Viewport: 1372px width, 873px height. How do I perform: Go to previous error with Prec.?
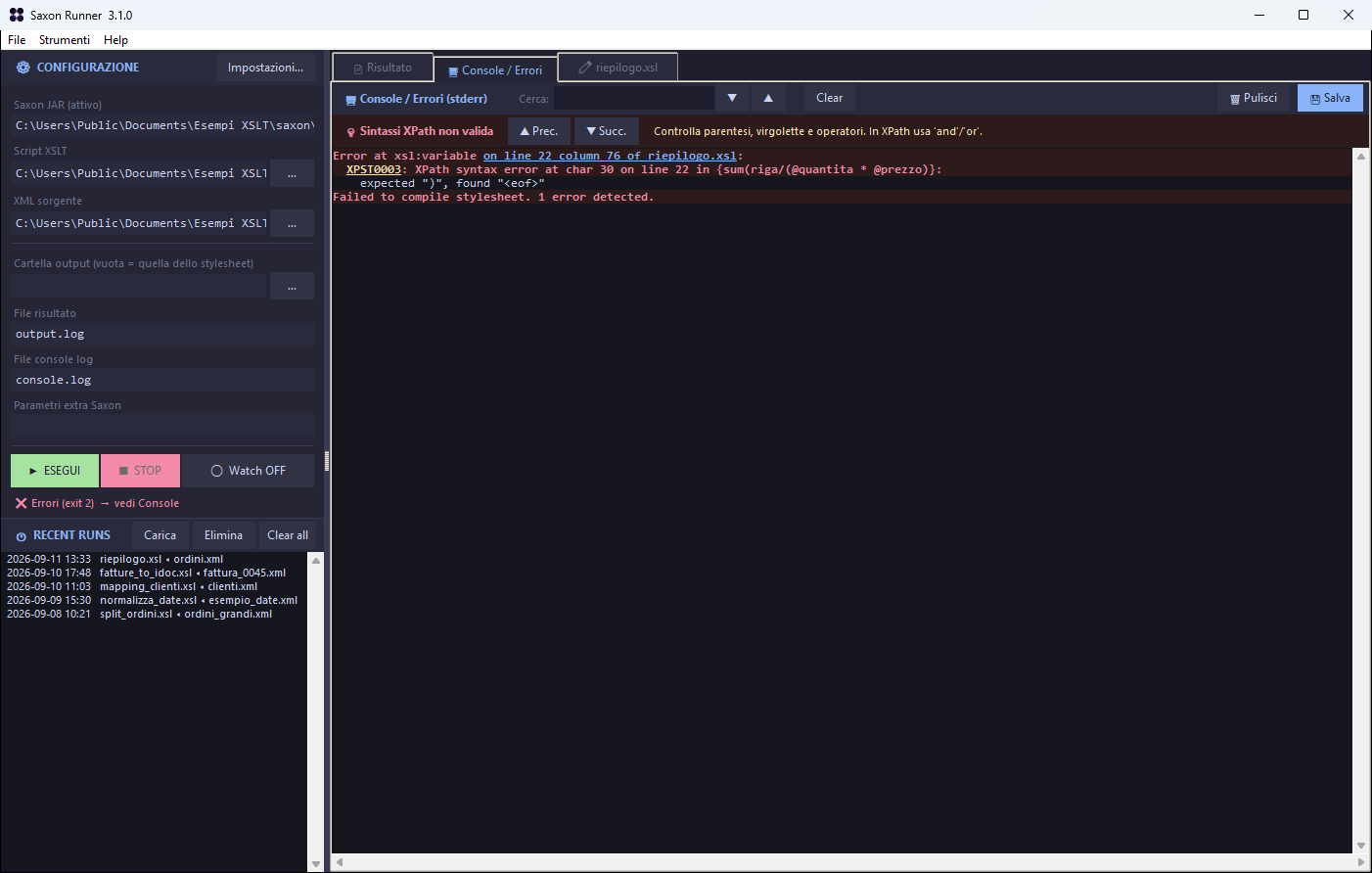click(x=538, y=131)
